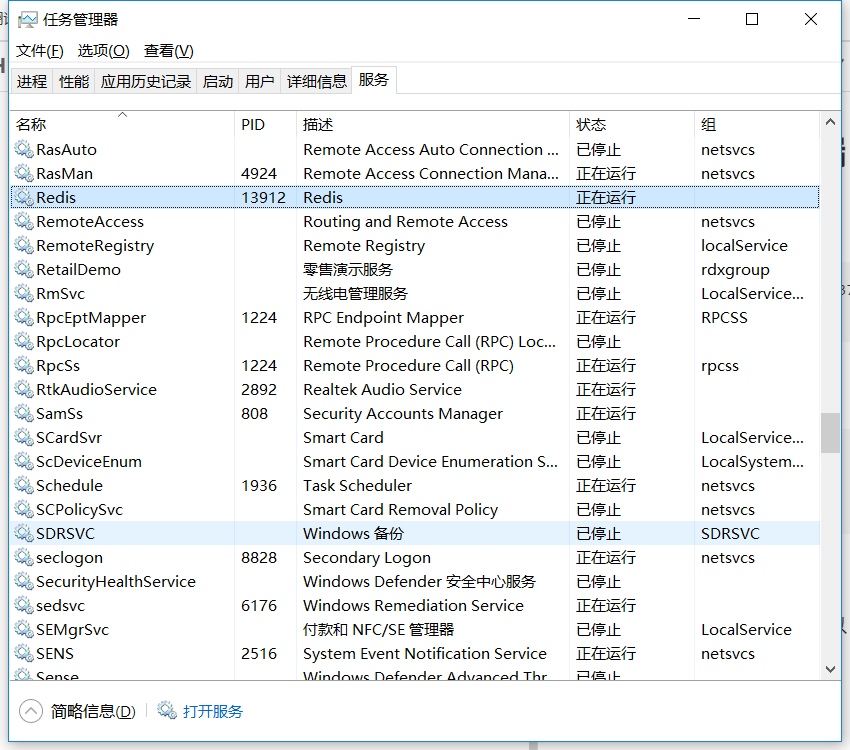Click the gear icon beside SCardSvr
The height and width of the screenshot is (750, 850).
(x=24, y=437)
